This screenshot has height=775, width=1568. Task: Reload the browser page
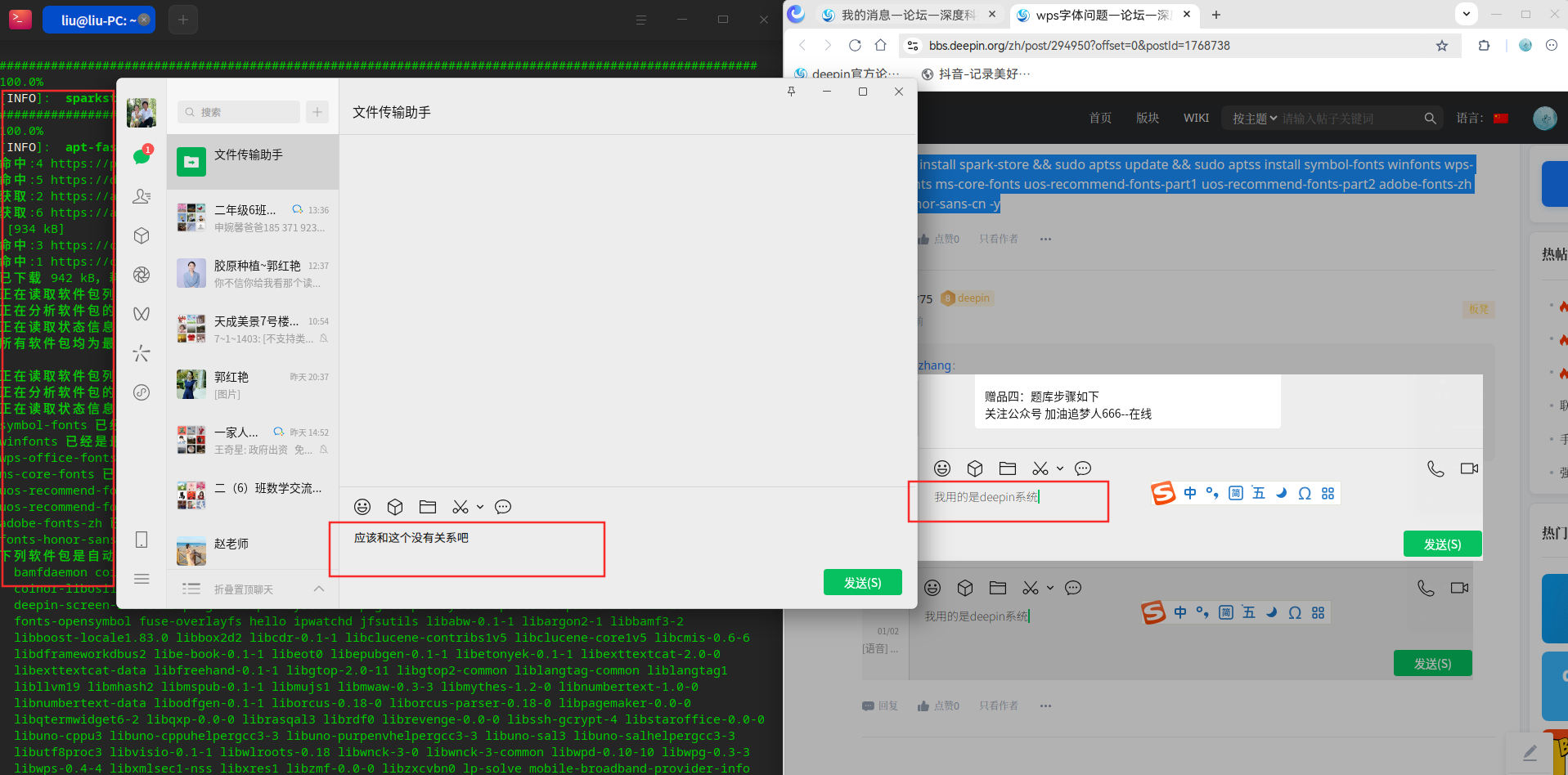tap(855, 45)
